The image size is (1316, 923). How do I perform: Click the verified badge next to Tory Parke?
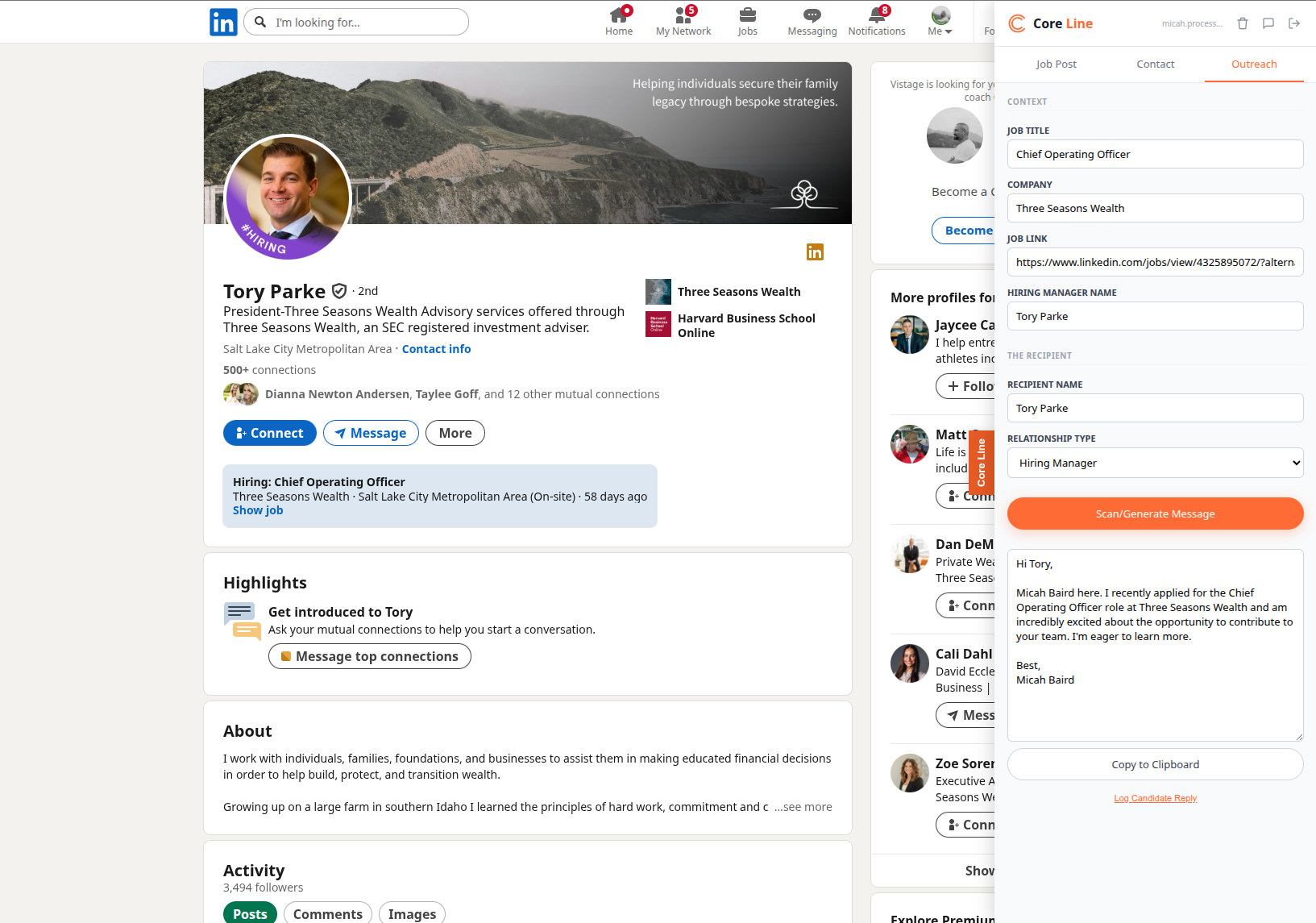339,290
